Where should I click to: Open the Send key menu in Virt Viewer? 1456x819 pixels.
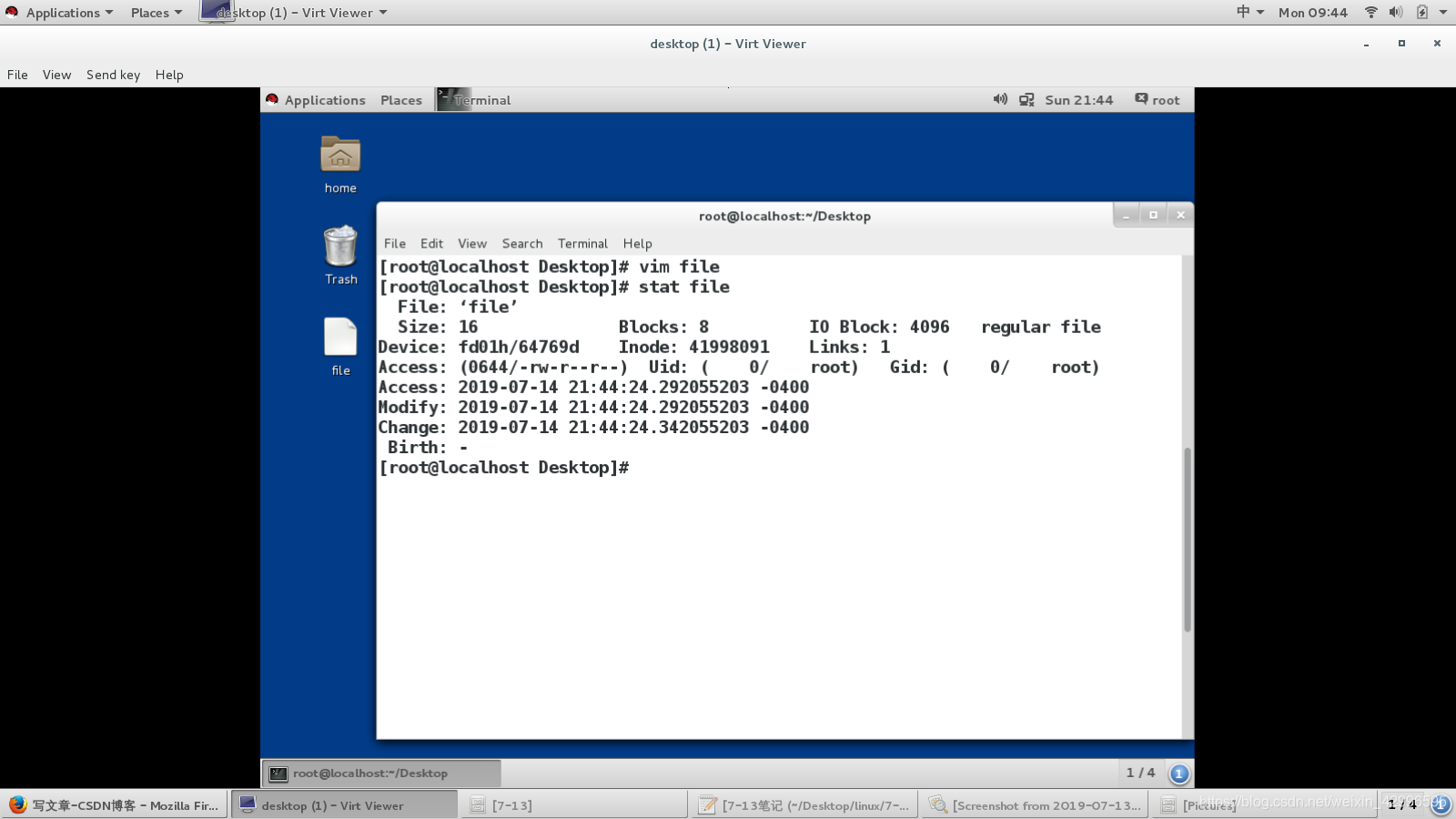pyautogui.click(x=113, y=75)
